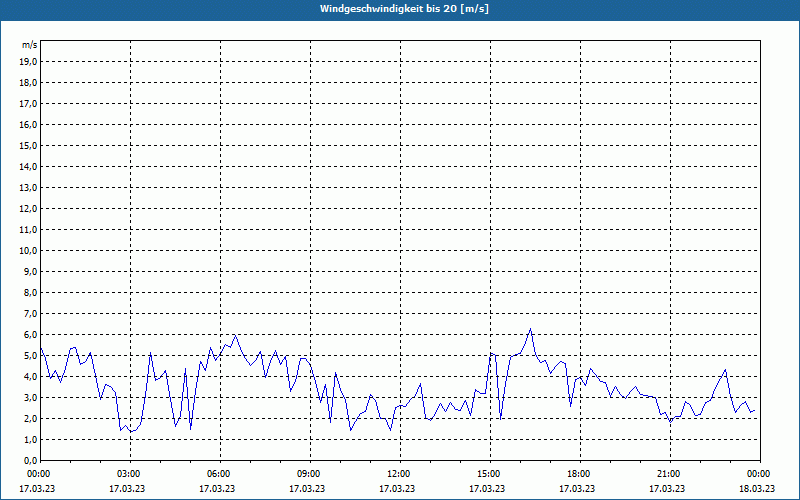Select the '13,0' axis value
800x500 pixels.
tap(28, 187)
